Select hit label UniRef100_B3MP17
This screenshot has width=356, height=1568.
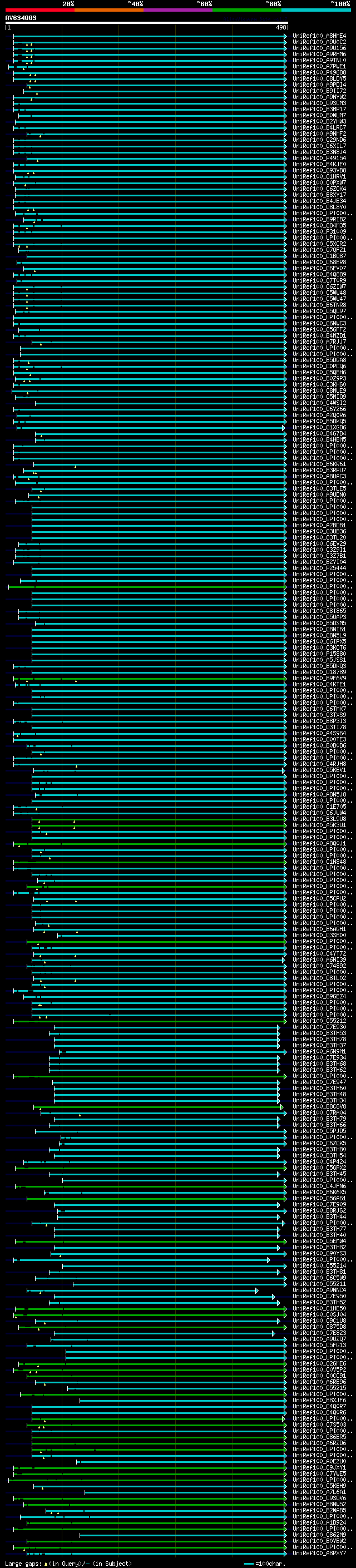click(319, 109)
